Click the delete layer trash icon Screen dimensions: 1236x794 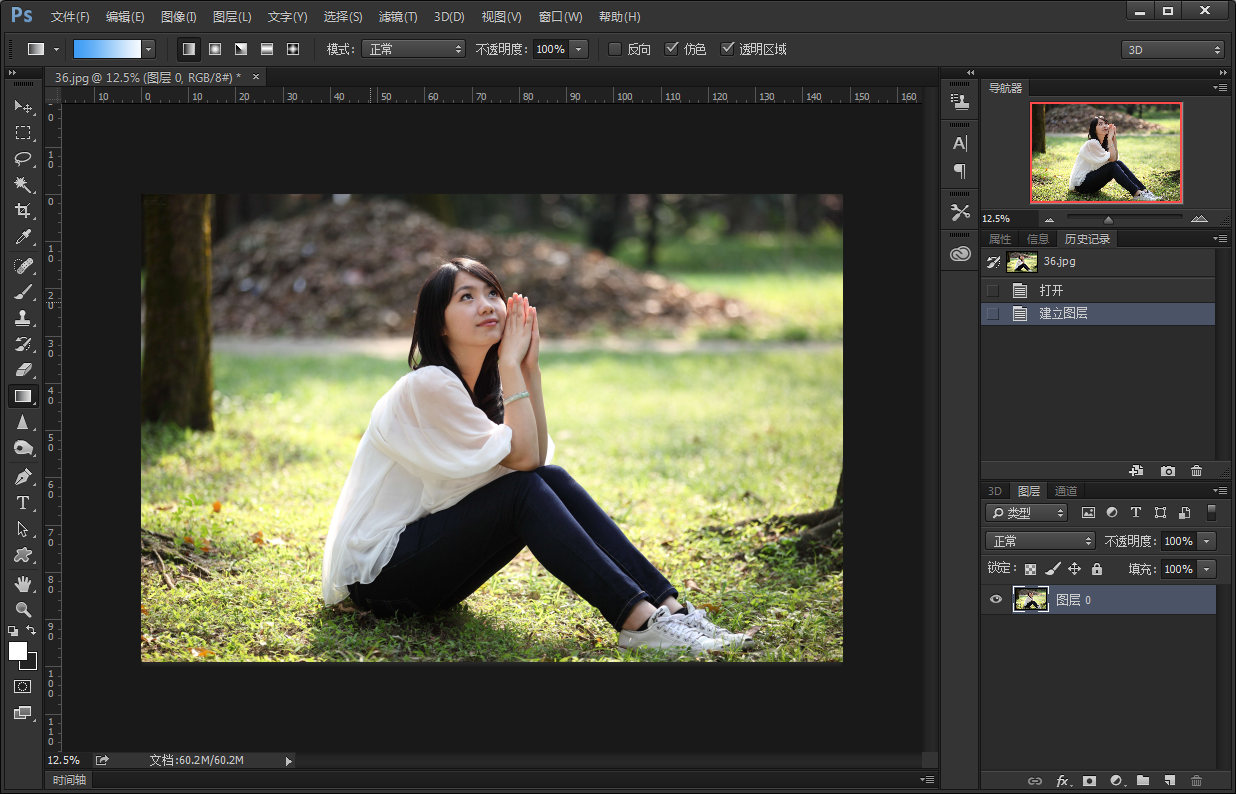1196,780
